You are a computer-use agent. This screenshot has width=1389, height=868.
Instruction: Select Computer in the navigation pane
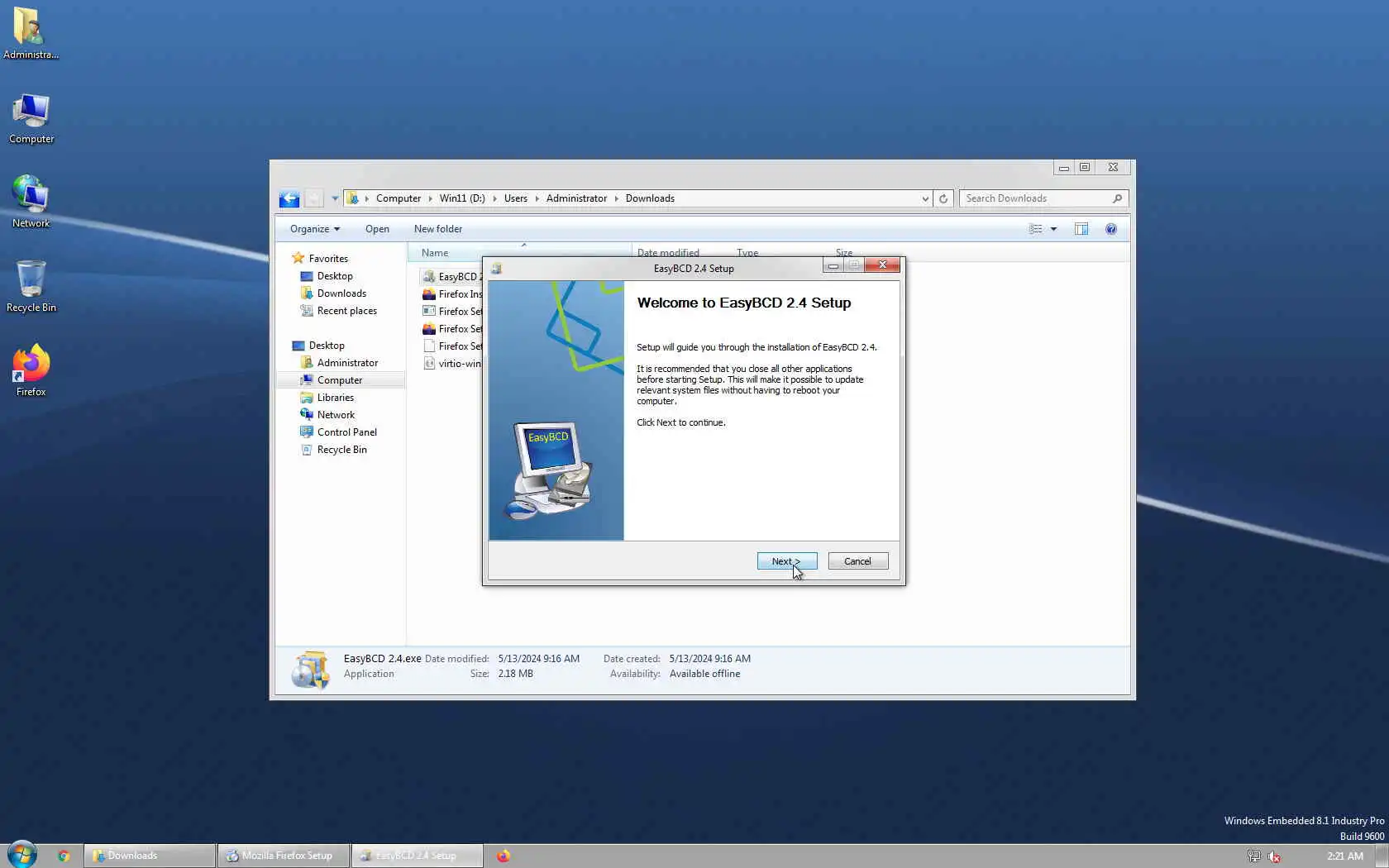tap(340, 380)
